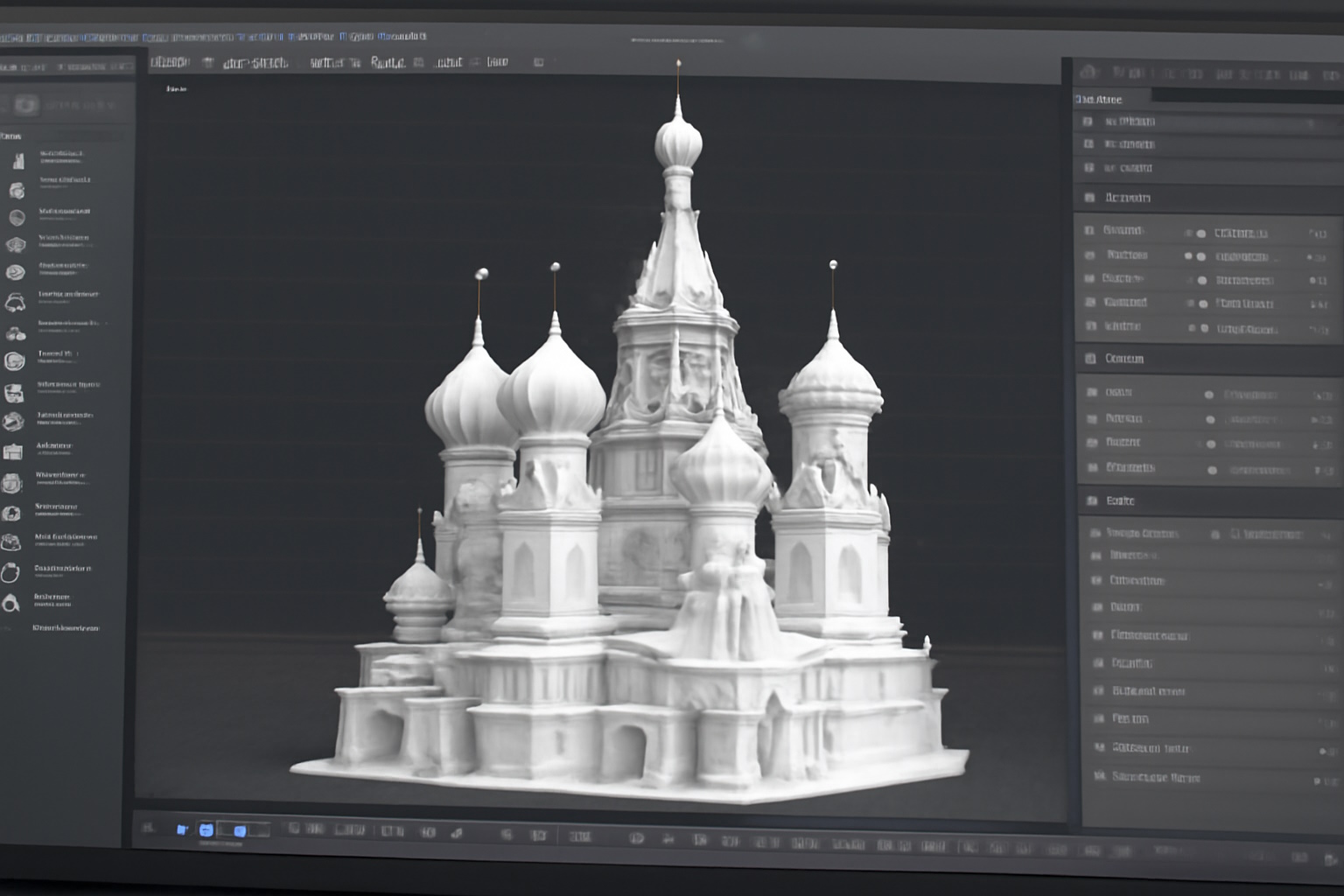Screen dimensions: 1344x896
Task: Click the last text entry in left tool list
Action: [x=66, y=628]
